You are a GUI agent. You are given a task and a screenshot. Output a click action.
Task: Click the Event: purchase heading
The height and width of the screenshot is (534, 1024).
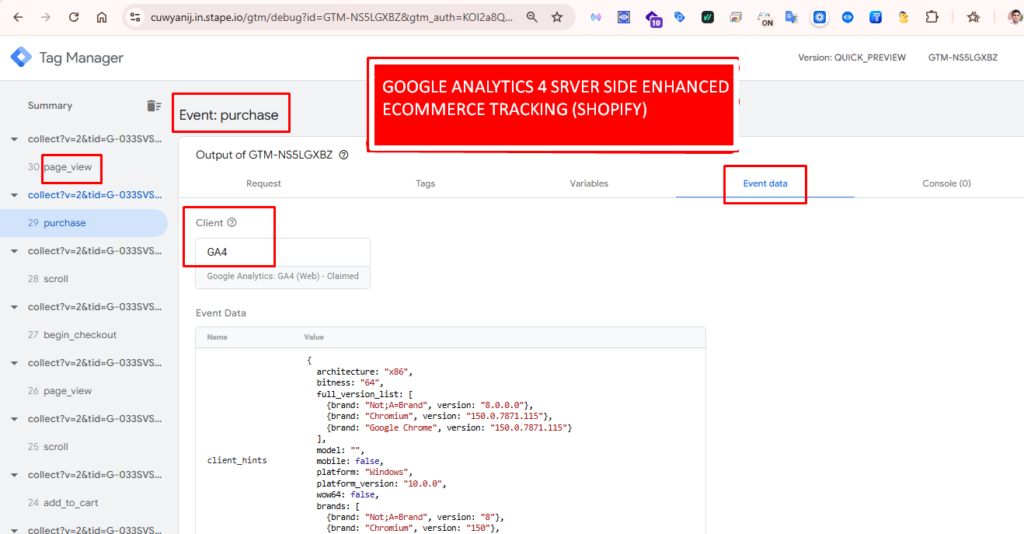click(229, 115)
